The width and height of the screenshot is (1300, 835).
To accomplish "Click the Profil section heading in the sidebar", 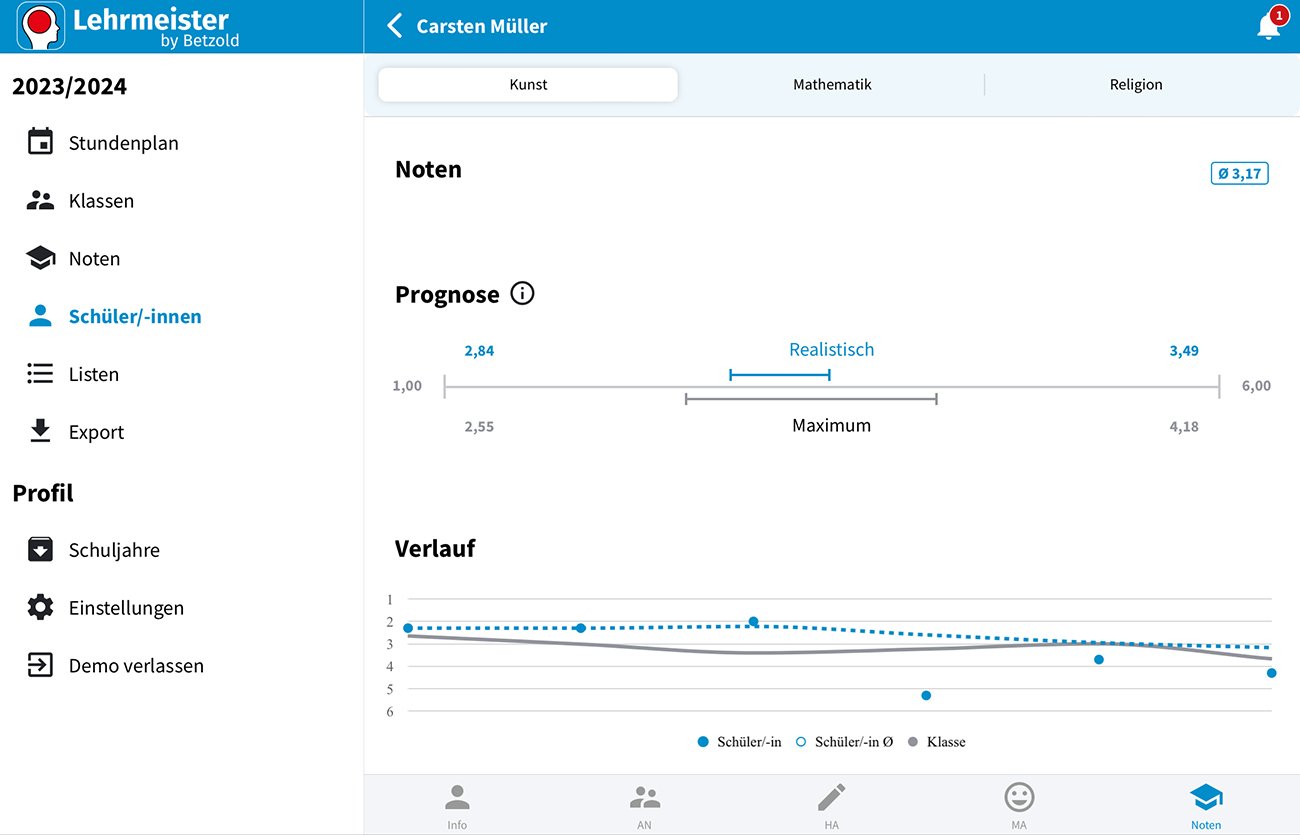I will (43, 493).
